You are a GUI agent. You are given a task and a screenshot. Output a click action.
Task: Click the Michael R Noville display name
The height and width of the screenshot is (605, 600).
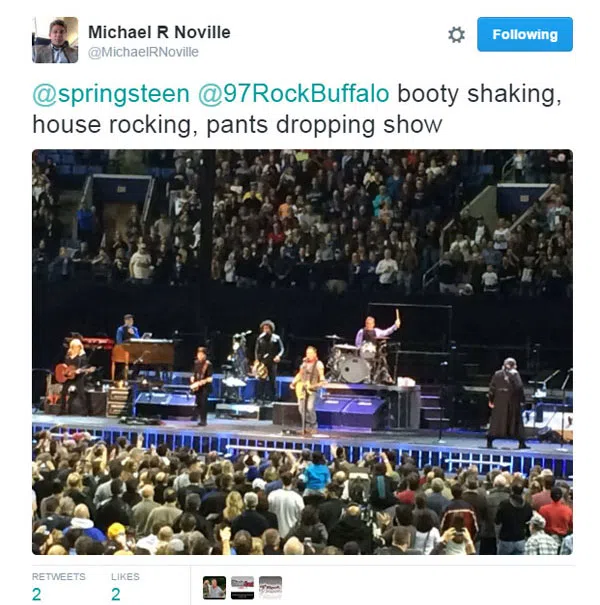(159, 32)
